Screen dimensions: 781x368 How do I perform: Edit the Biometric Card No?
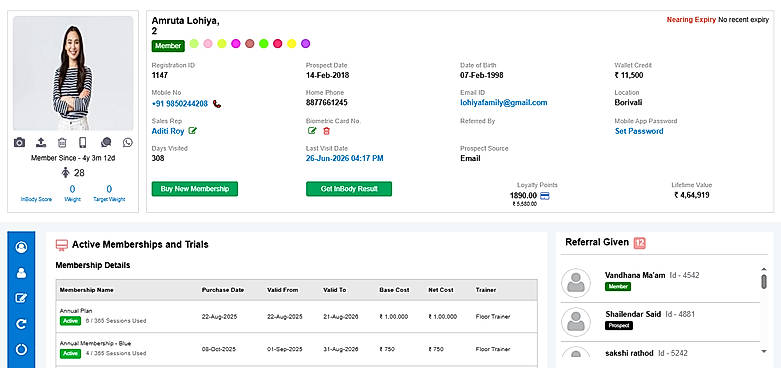[x=312, y=131]
